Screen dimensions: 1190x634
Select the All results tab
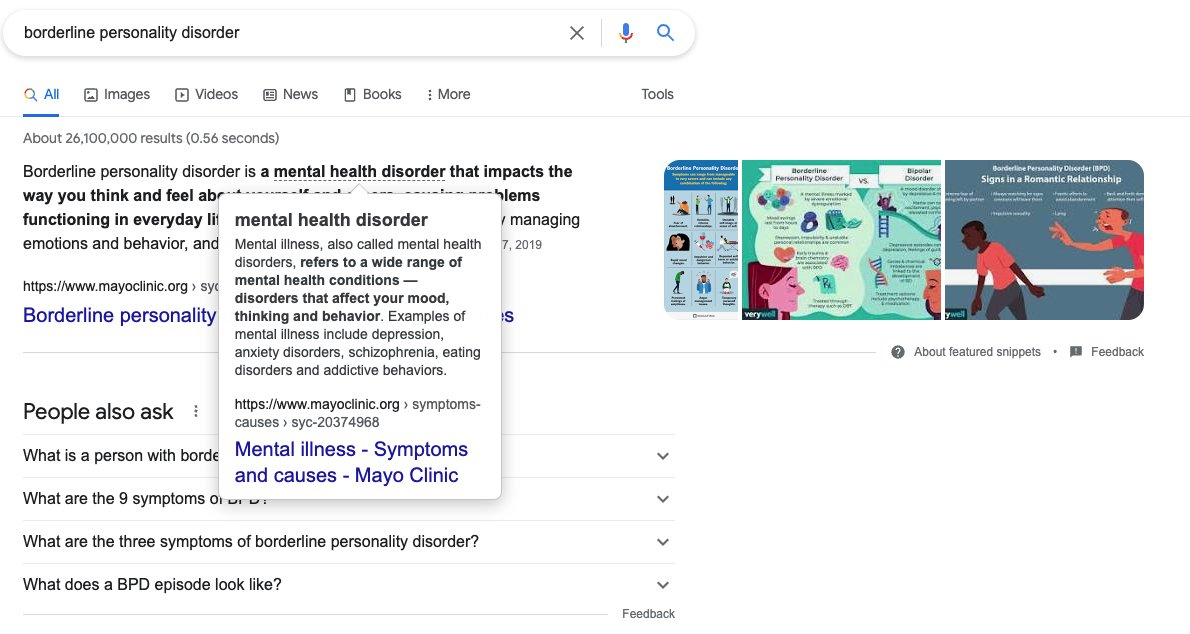click(x=41, y=93)
